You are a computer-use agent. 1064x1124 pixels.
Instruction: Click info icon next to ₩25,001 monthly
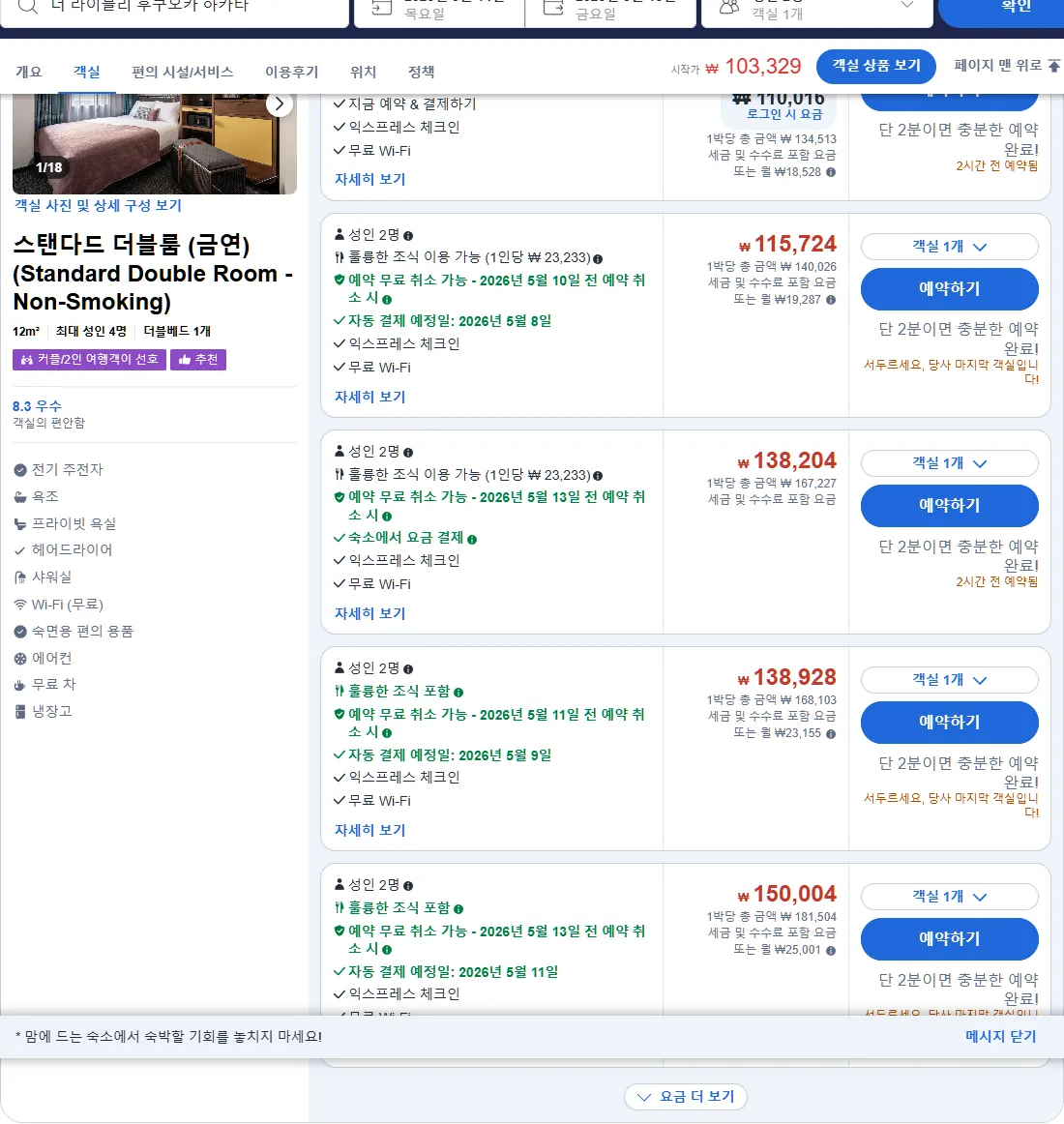830,951
